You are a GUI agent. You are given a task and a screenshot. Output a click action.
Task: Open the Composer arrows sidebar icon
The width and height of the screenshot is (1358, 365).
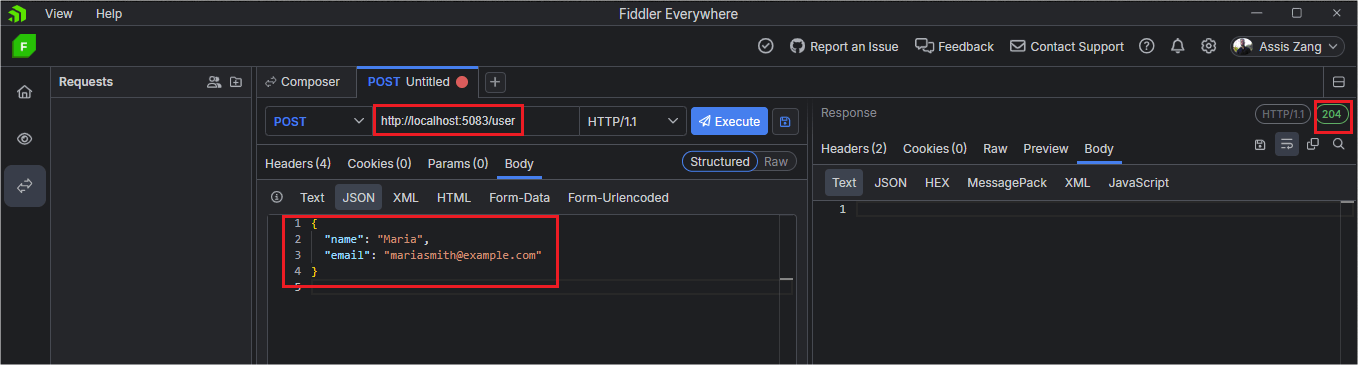coord(25,186)
